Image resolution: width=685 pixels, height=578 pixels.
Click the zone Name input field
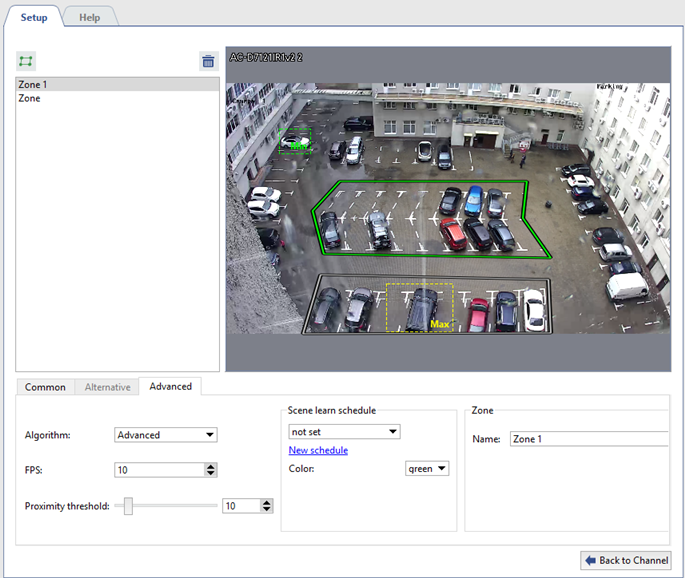tap(588, 439)
